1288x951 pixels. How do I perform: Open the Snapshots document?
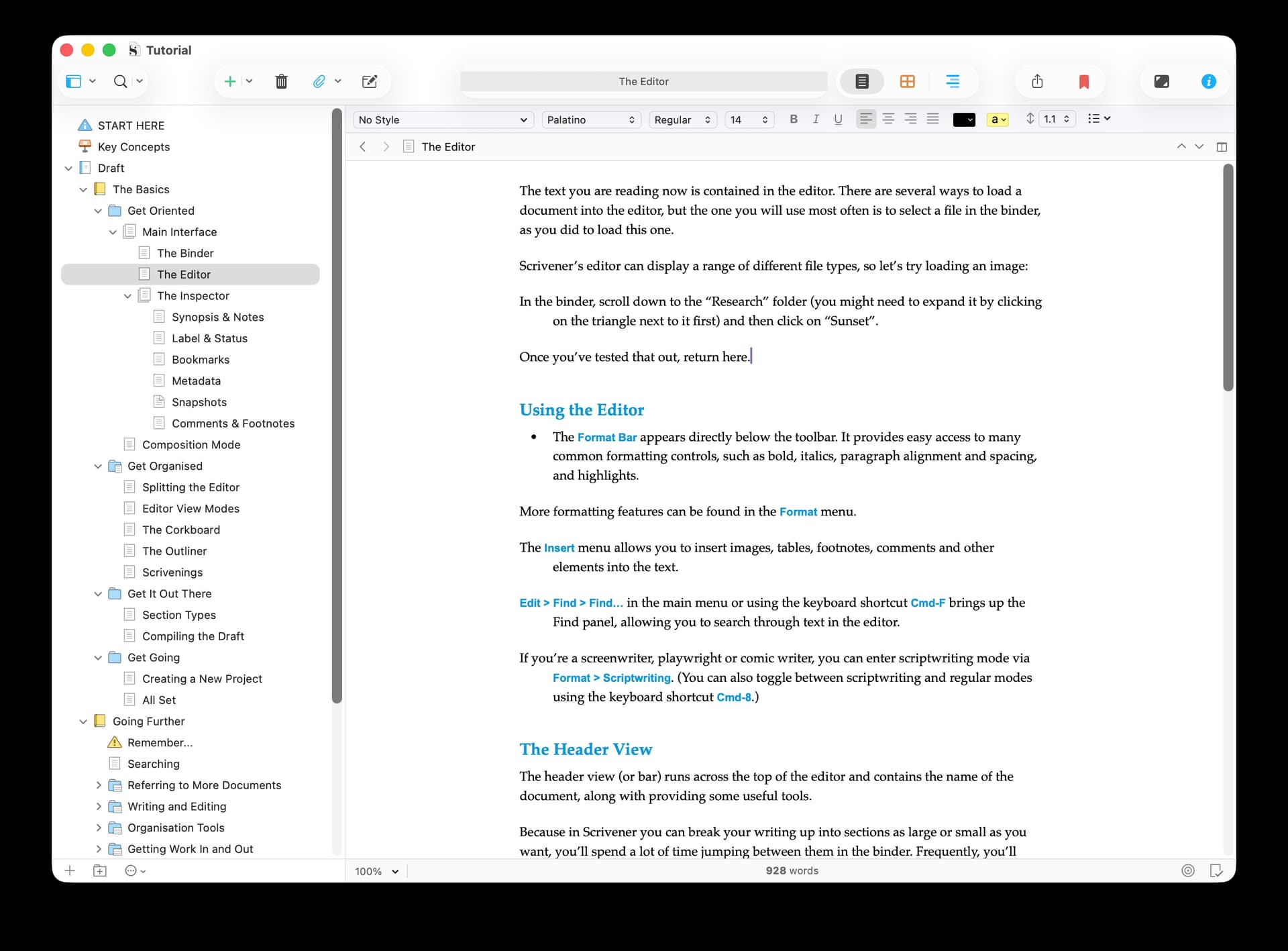199,402
